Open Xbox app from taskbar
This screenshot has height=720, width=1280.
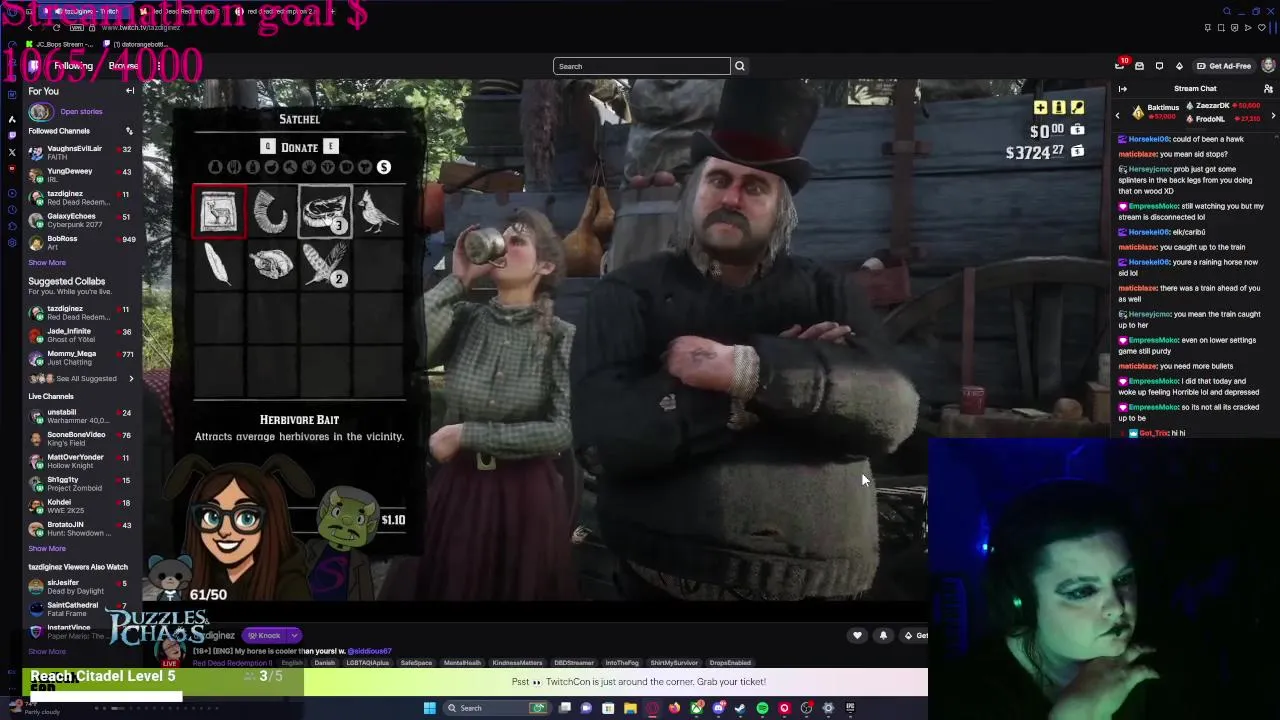click(697, 708)
